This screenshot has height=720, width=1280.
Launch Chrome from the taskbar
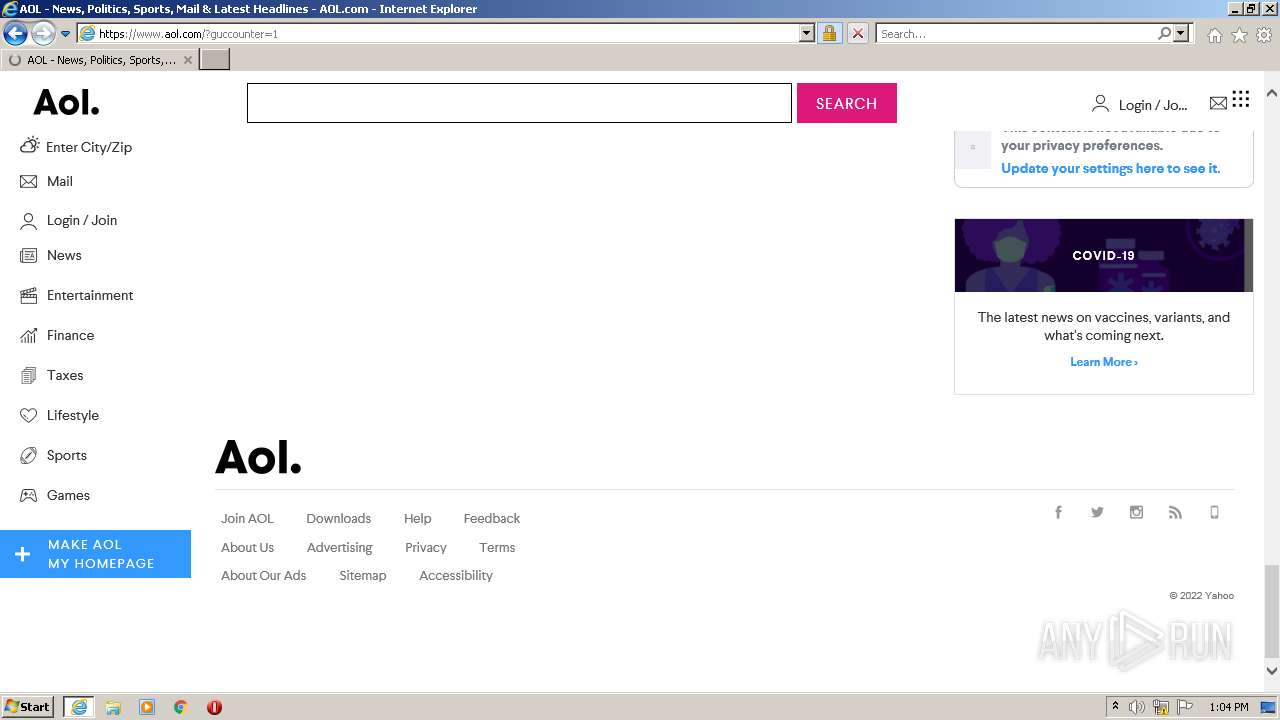point(180,707)
